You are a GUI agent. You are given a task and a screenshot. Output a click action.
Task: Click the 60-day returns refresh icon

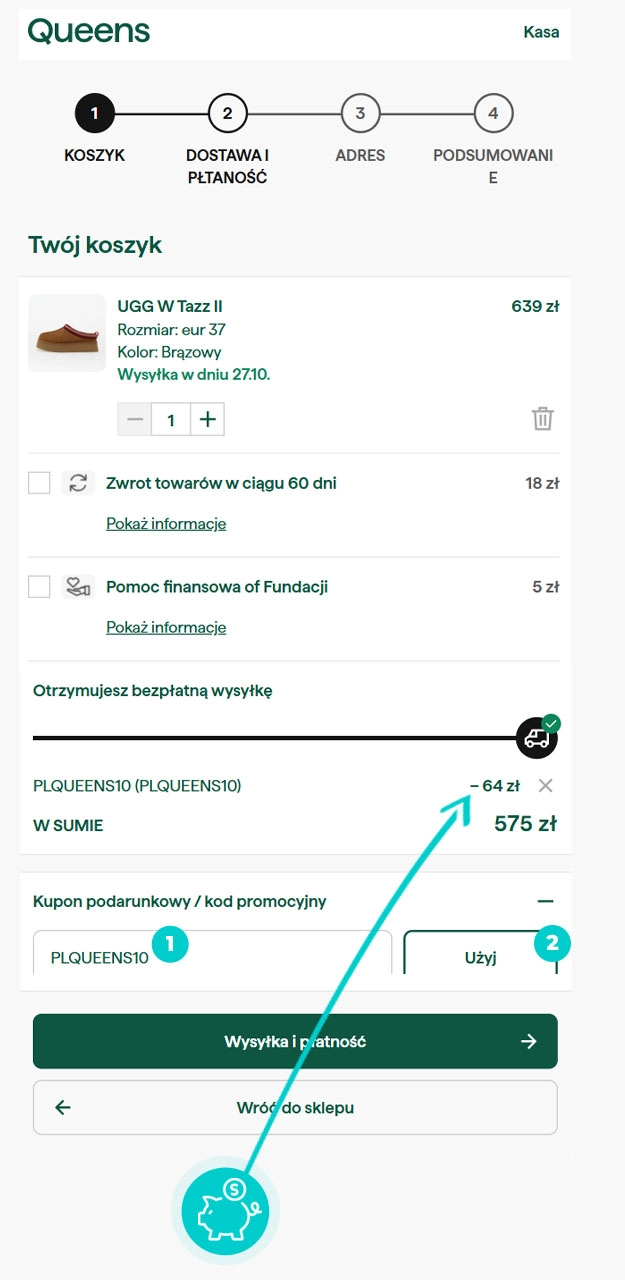(x=78, y=483)
